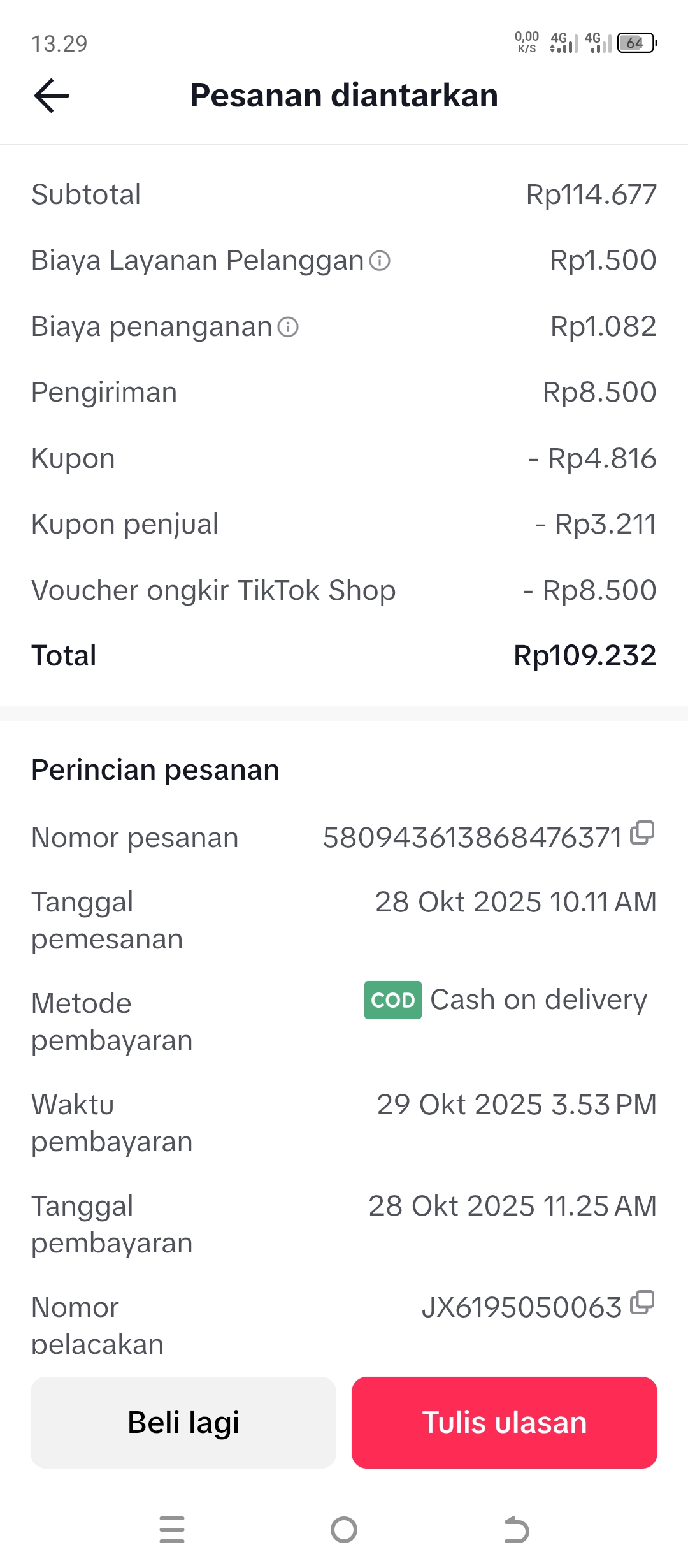The image size is (688, 1568).
Task: Tap the Subtotal amount Rp114.677
Action: pyautogui.click(x=591, y=194)
